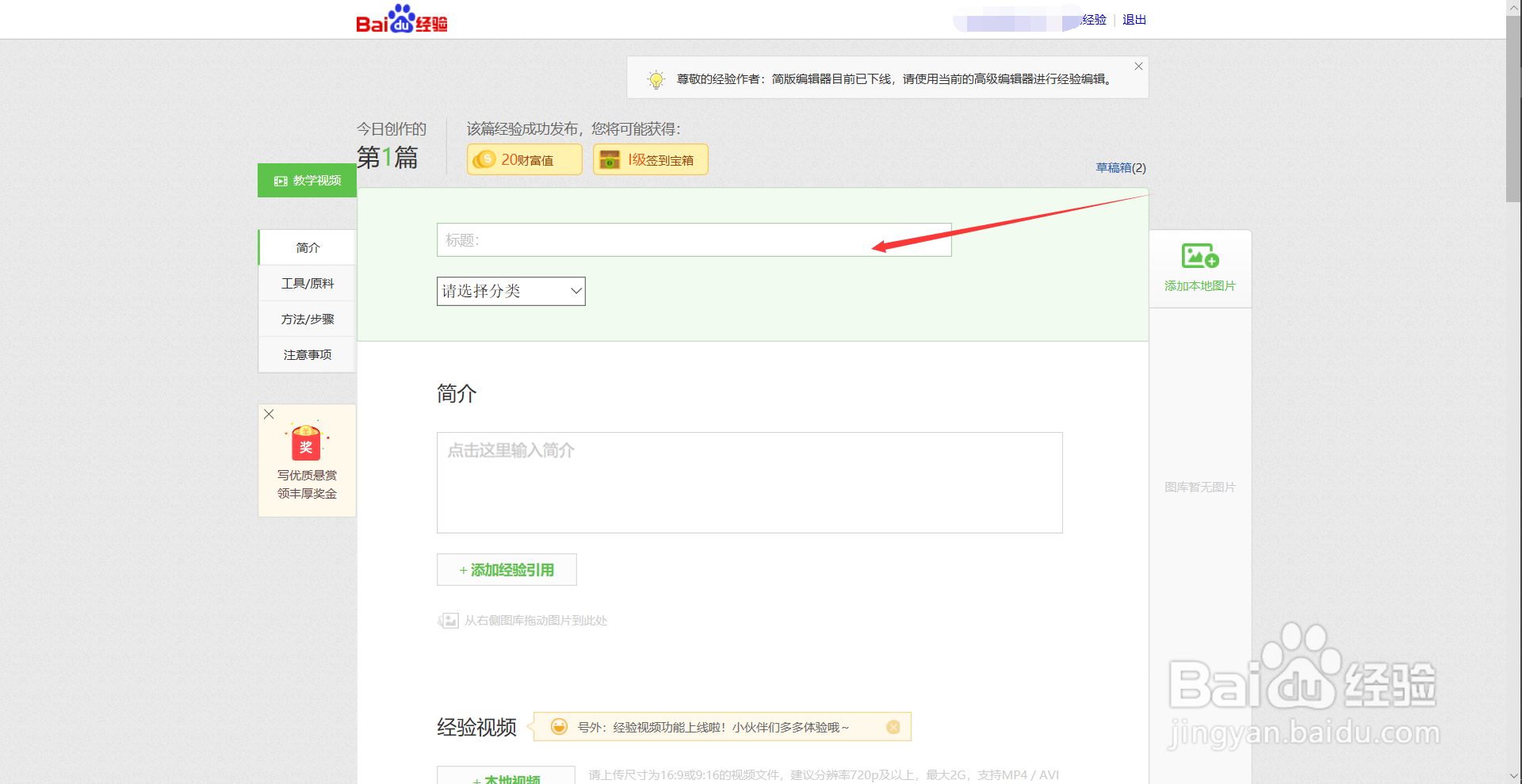The image size is (1522, 784).
Task: Close the 写优质悬赏 promo card
Action: tap(269, 414)
